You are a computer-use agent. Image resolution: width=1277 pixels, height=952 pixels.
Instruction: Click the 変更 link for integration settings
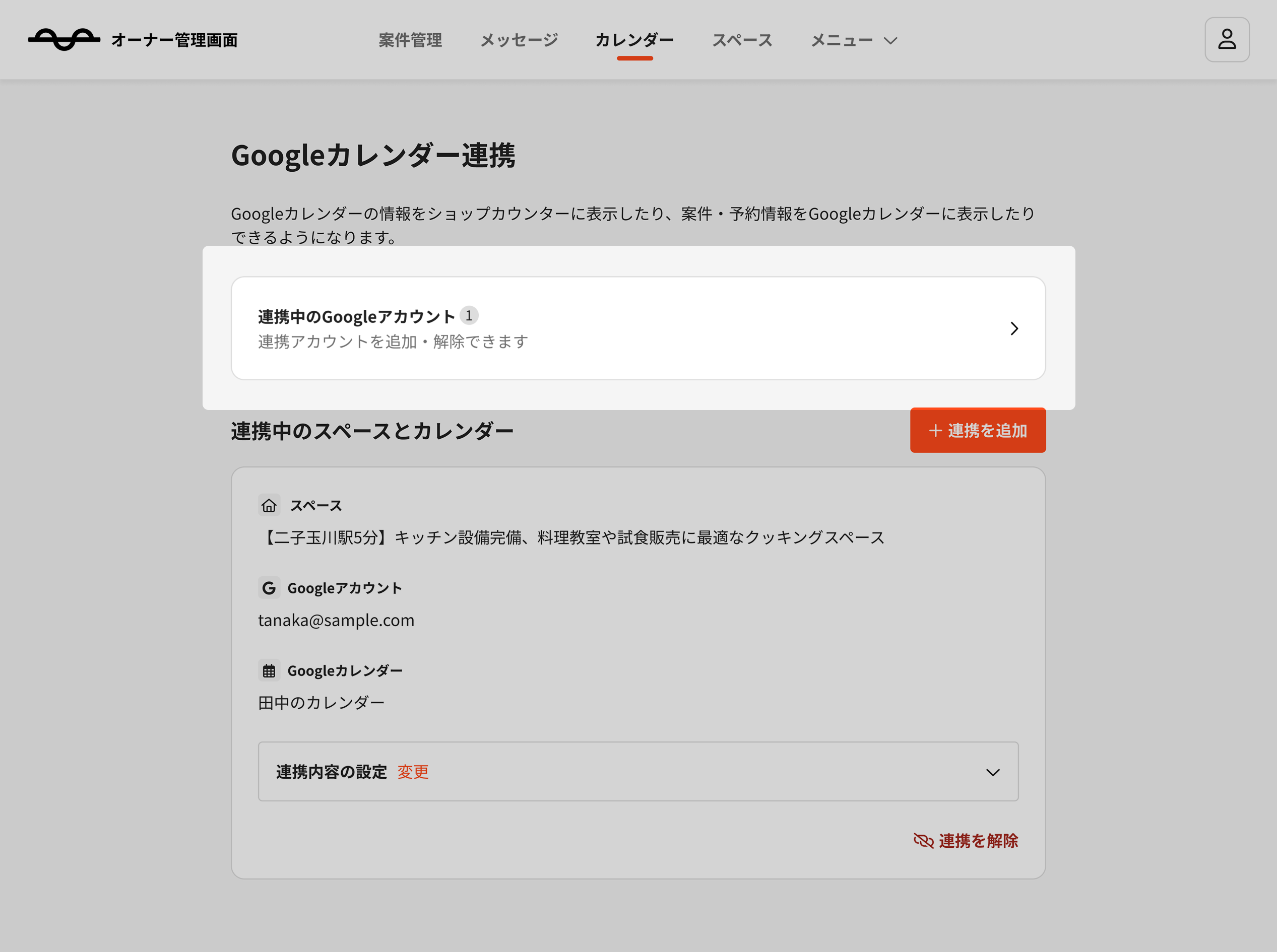click(x=413, y=772)
